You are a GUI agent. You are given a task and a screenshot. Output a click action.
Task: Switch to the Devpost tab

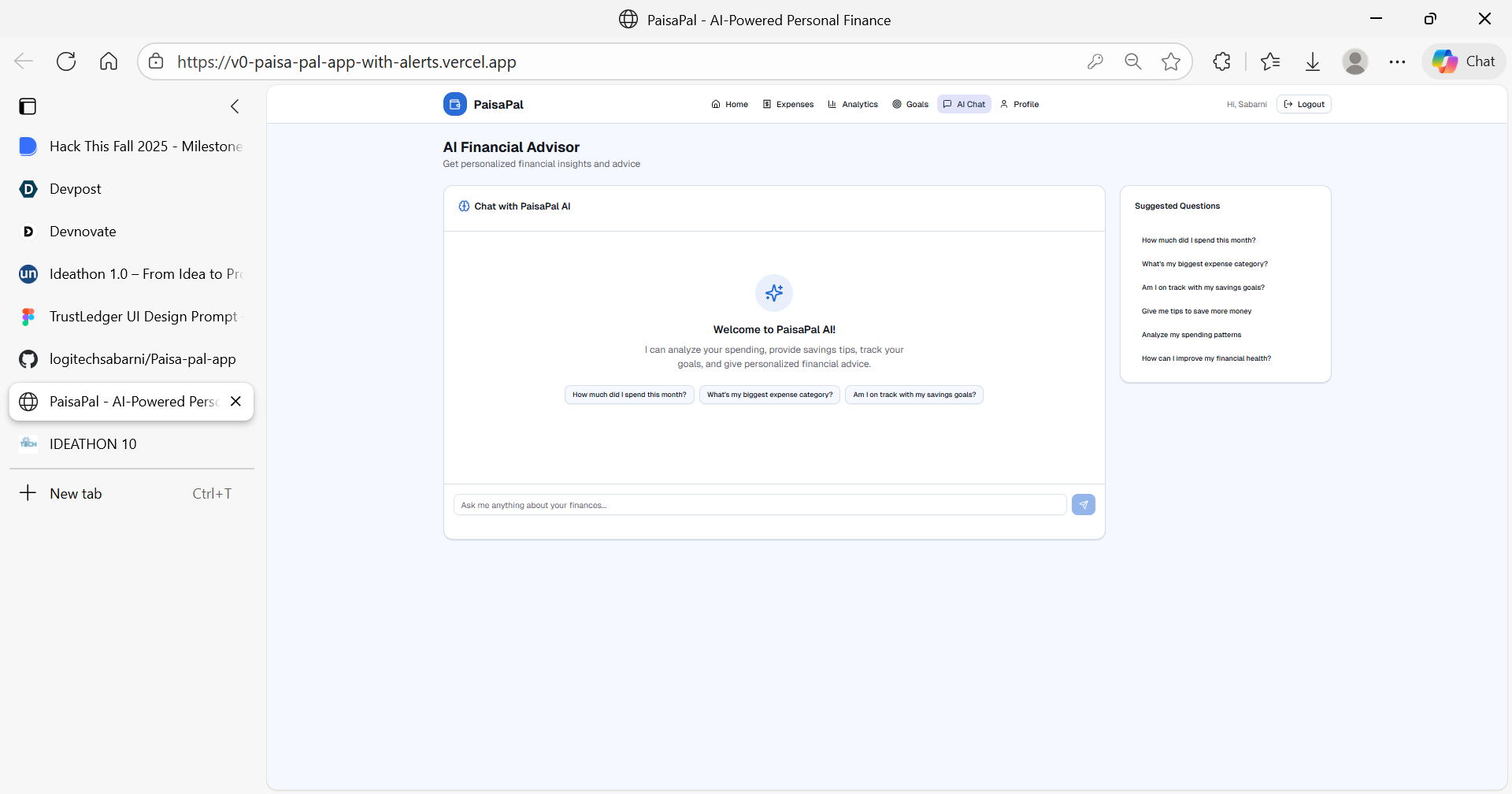pos(132,189)
